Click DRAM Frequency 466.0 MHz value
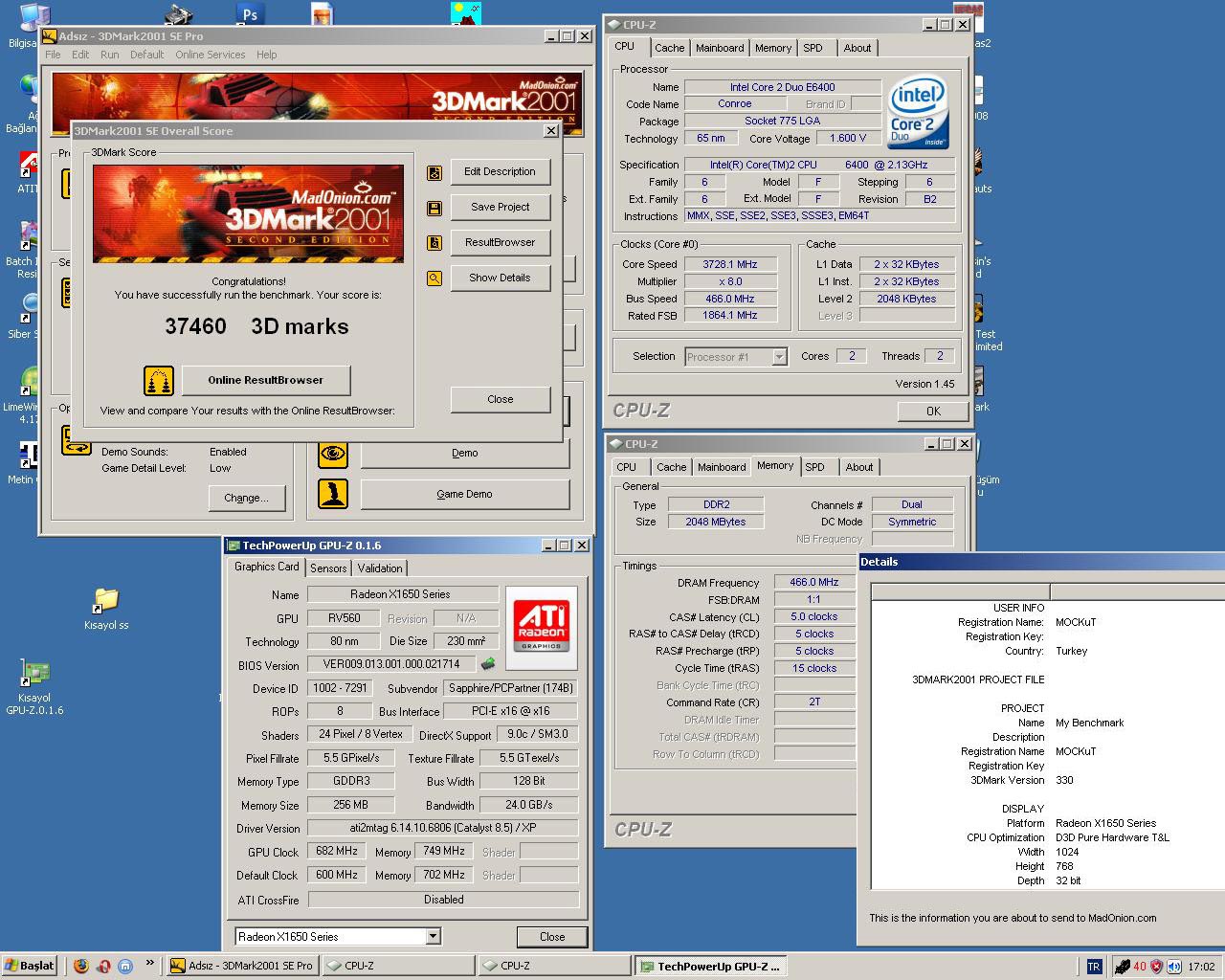 (814, 582)
